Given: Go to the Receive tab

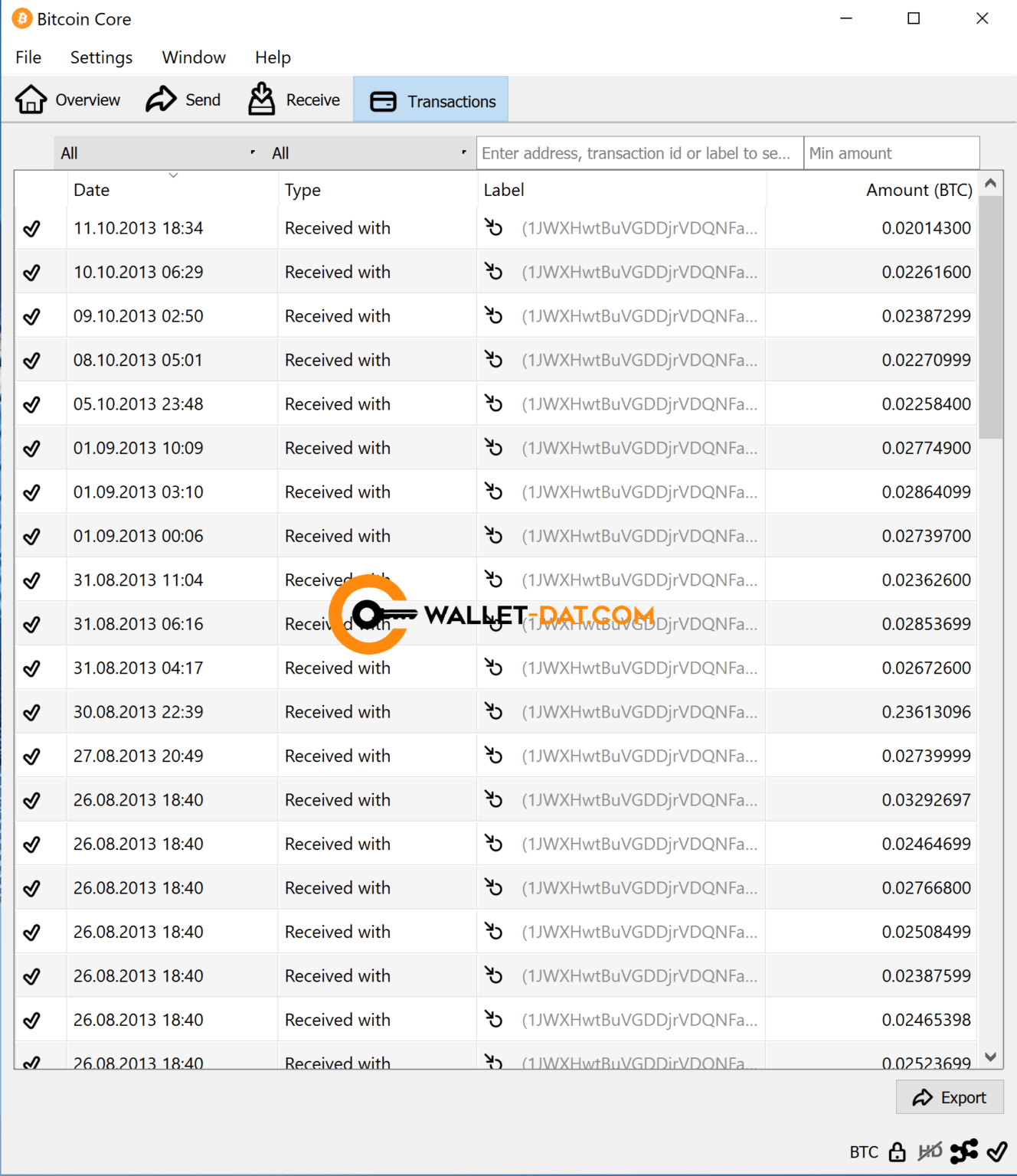Looking at the screenshot, I should [294, 100].
